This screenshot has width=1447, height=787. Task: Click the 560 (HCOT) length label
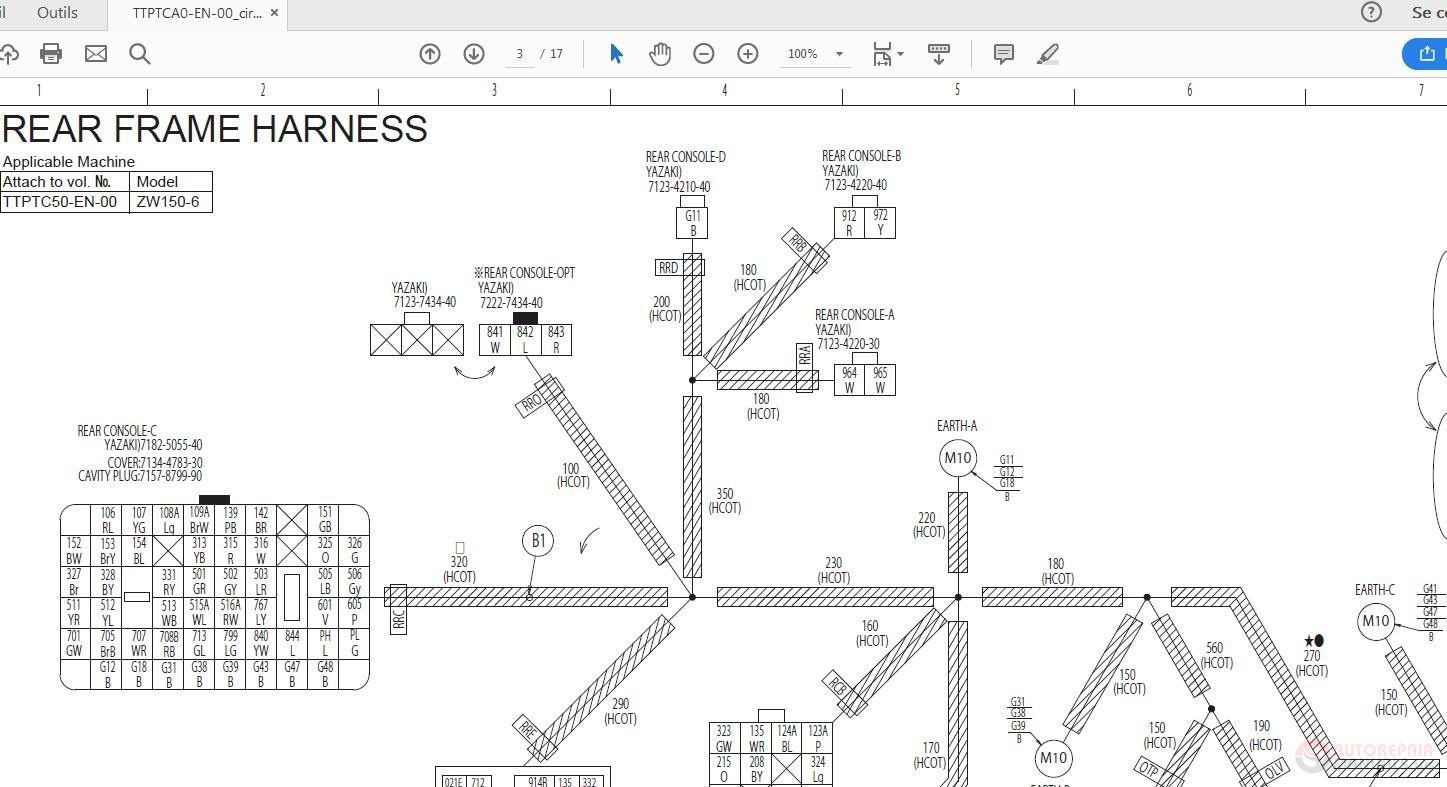pyautogui.click(x=1216, y=655)
